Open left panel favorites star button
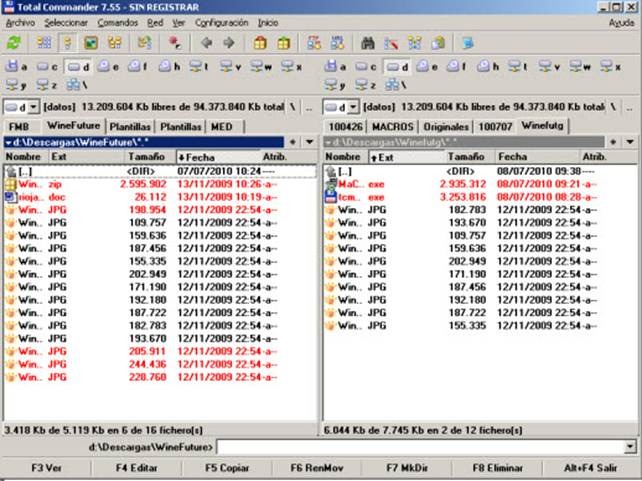The image size is (642, 481). (x=293, y=142)
